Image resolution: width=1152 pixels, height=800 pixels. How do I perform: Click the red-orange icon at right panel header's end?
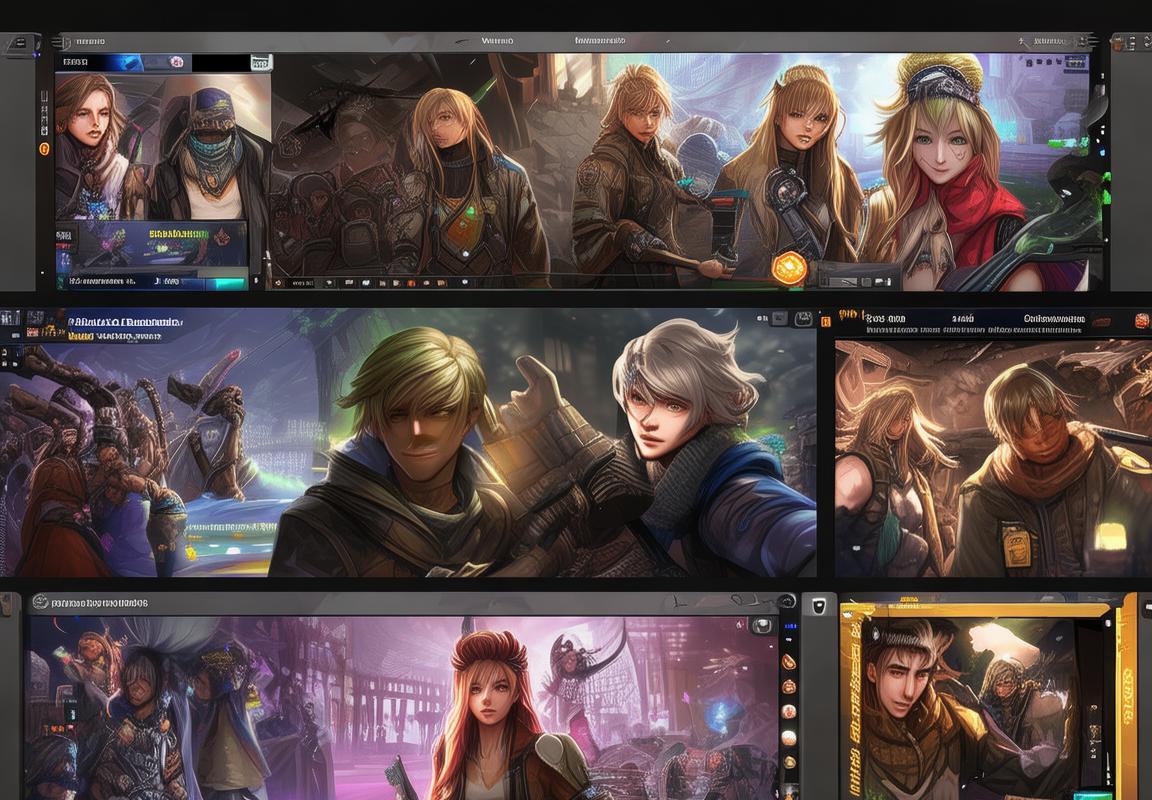(1142, 320)
